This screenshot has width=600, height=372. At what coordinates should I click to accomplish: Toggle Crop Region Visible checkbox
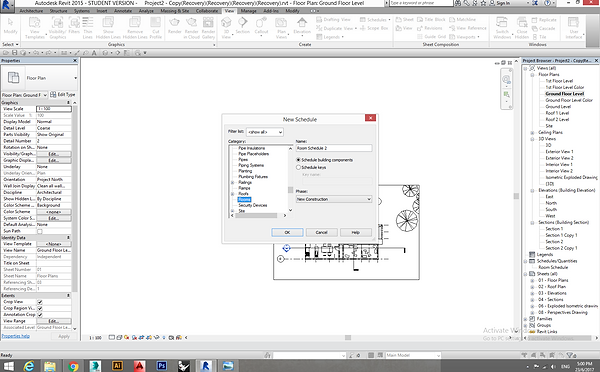pos(40,308)
